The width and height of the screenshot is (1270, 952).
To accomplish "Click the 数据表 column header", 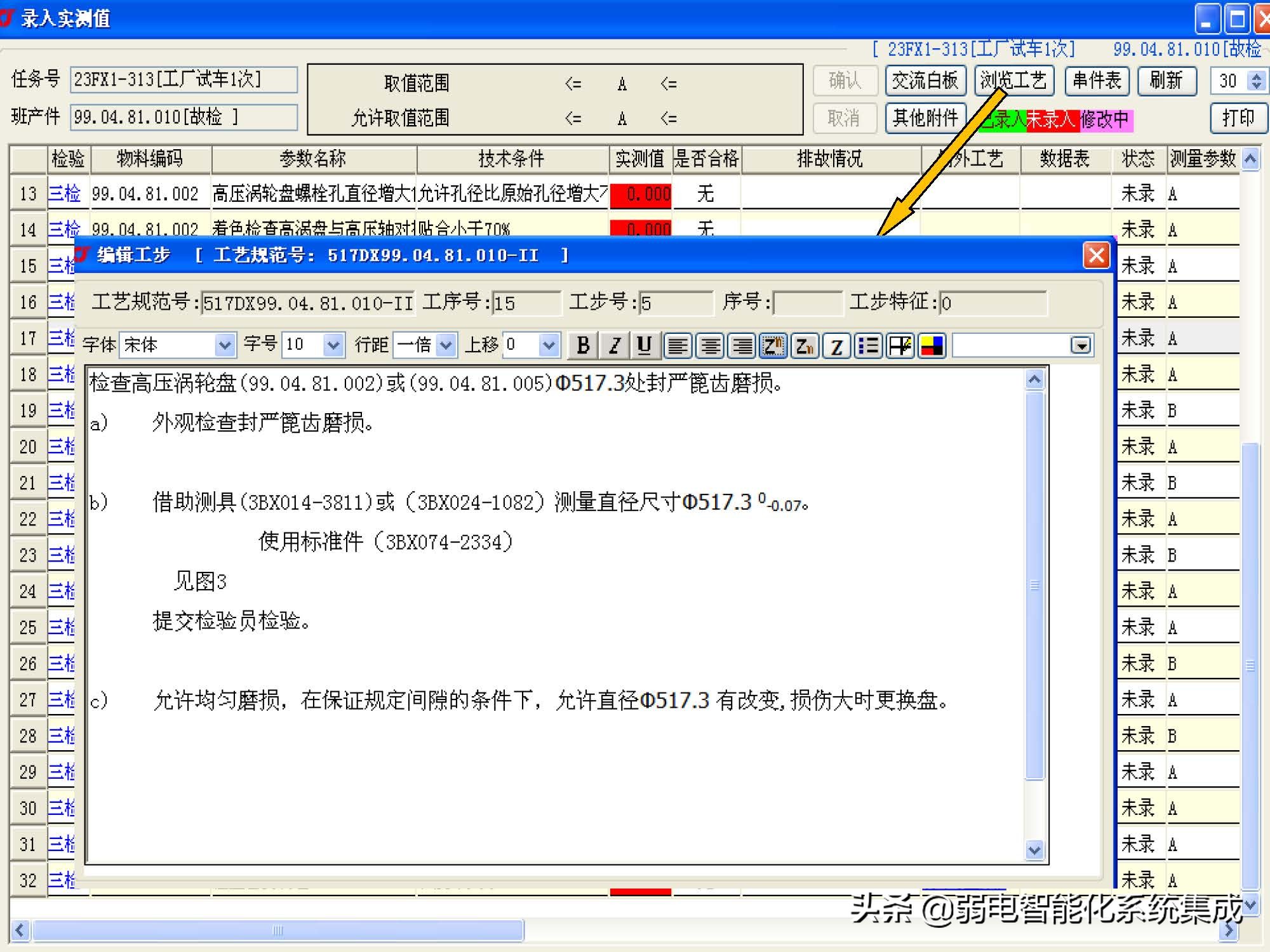I will click(1065, 159).
